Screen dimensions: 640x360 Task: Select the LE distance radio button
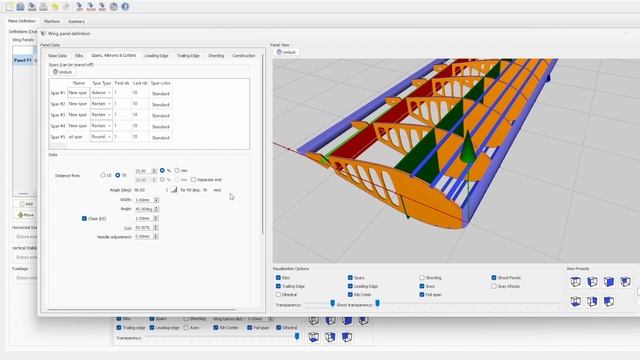pyautogui.click(x=103, y=175)
